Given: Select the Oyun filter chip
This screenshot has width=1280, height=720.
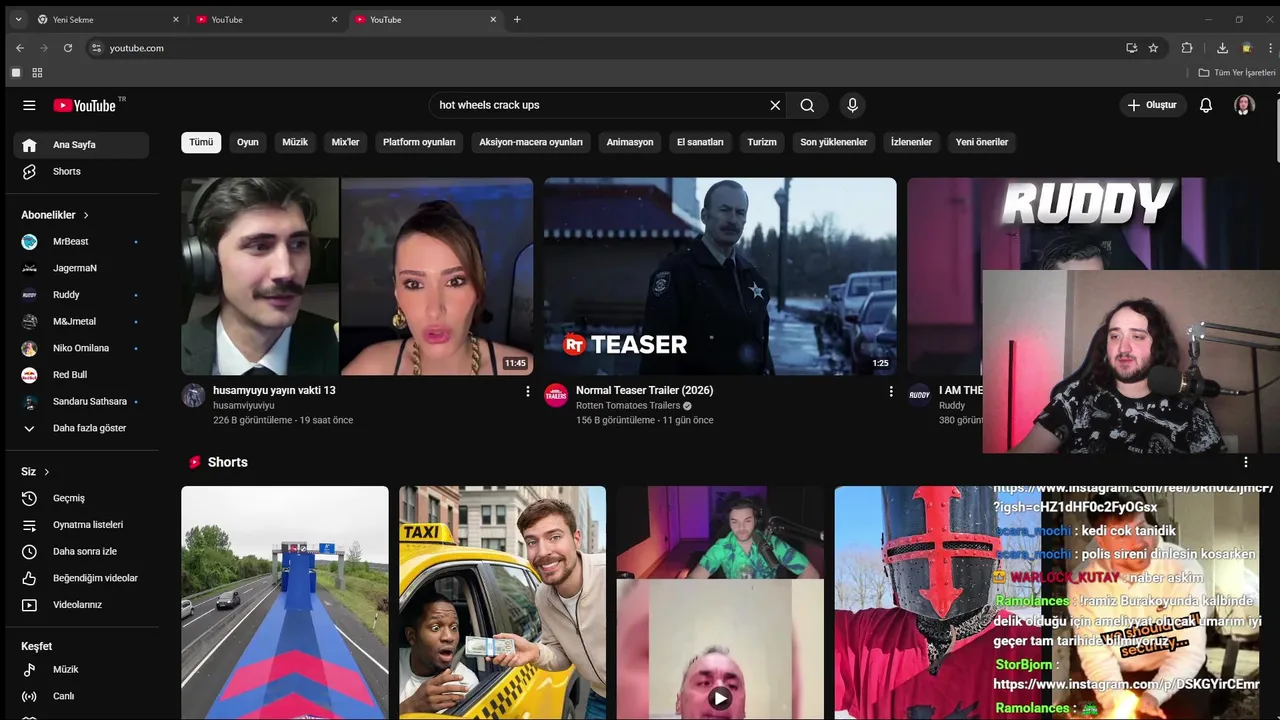Looking at the screenshot, I should (x=248, y=142).
